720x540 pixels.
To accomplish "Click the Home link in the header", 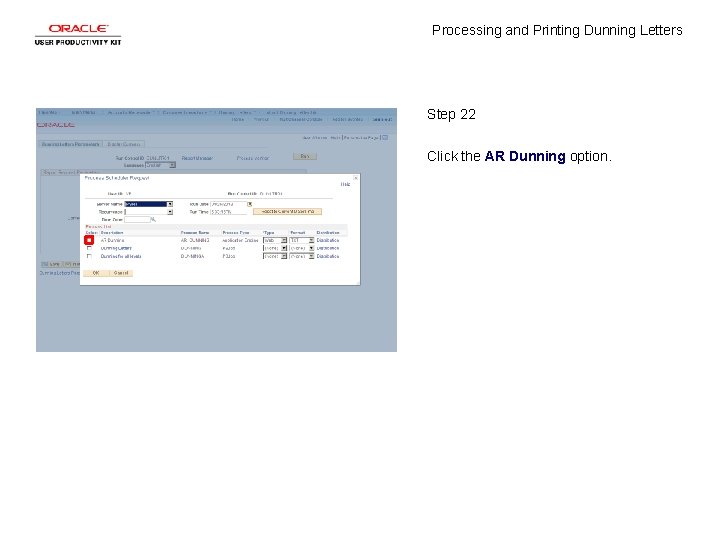I will pyautogui.click(x=238, y=119).
